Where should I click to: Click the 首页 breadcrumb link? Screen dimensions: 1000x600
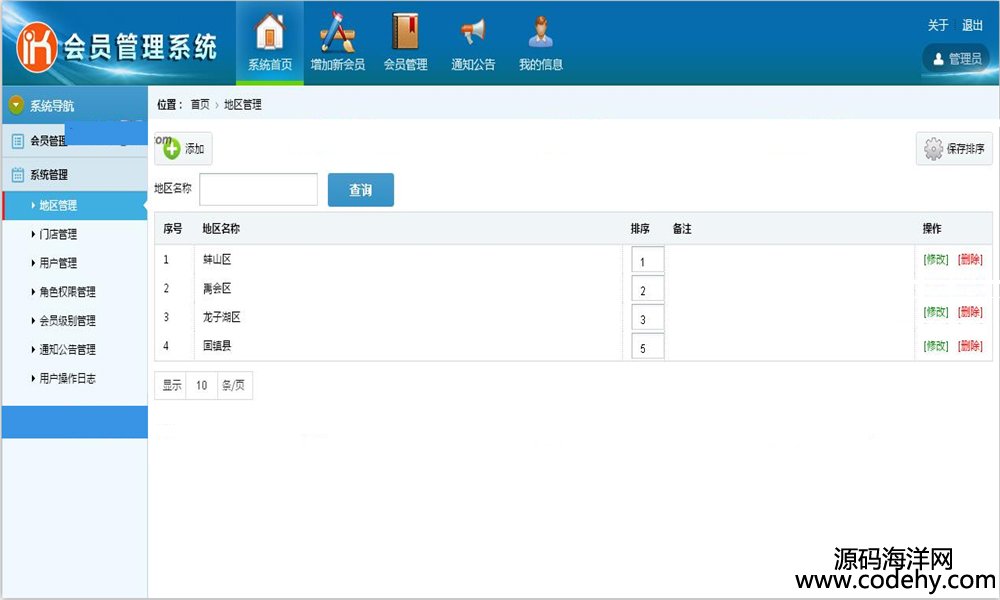[x=200, y=104]
